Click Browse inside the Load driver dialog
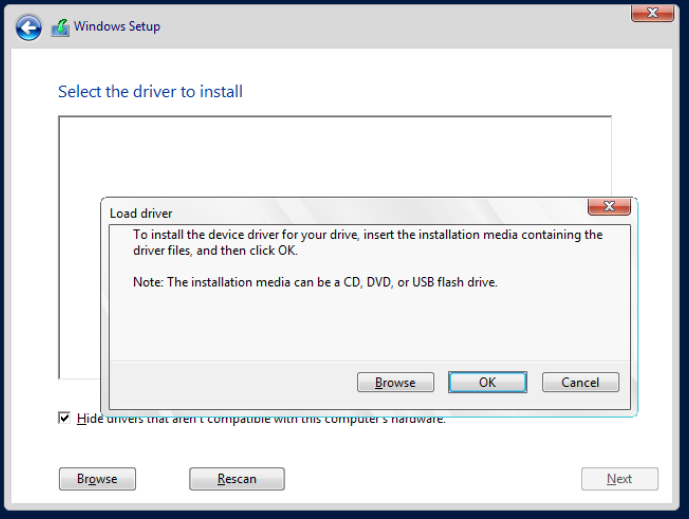The width and height of the screenshot is (689, 519). (x=395, y=382)
